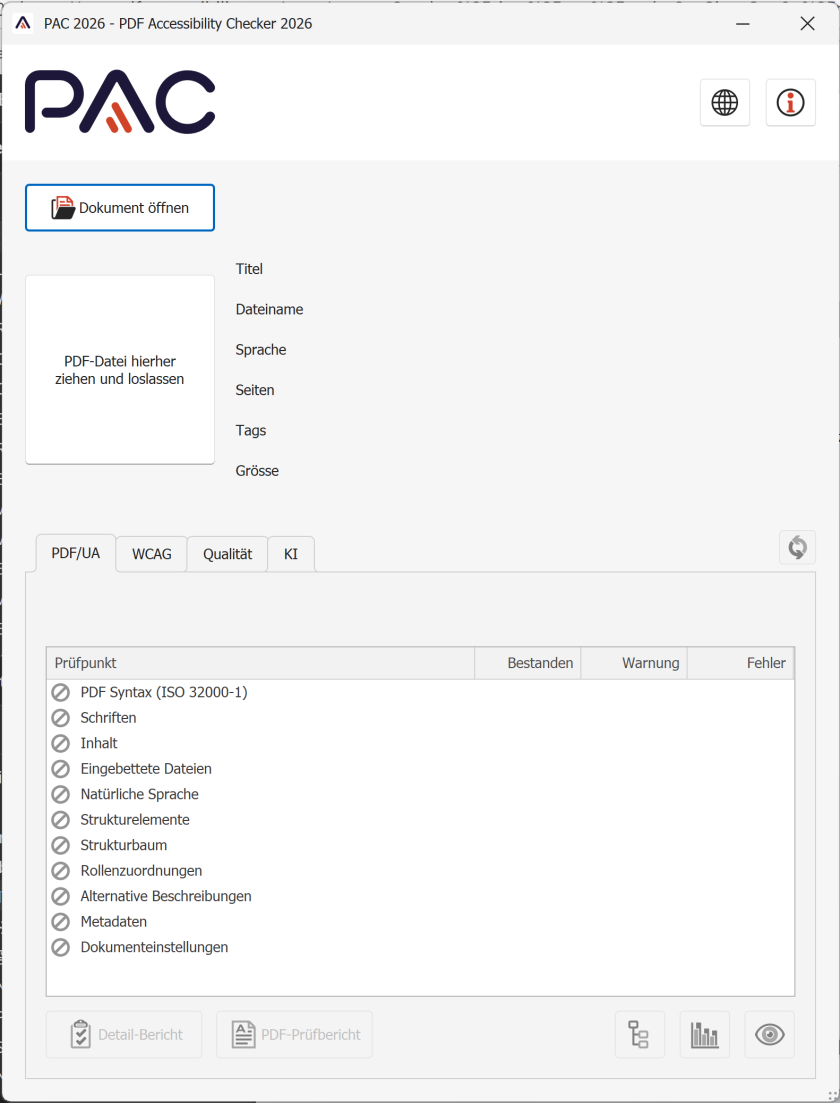Screen dimensions: 840x1103
Task: Select the Qualität tab
Action: tap(226, 553)
